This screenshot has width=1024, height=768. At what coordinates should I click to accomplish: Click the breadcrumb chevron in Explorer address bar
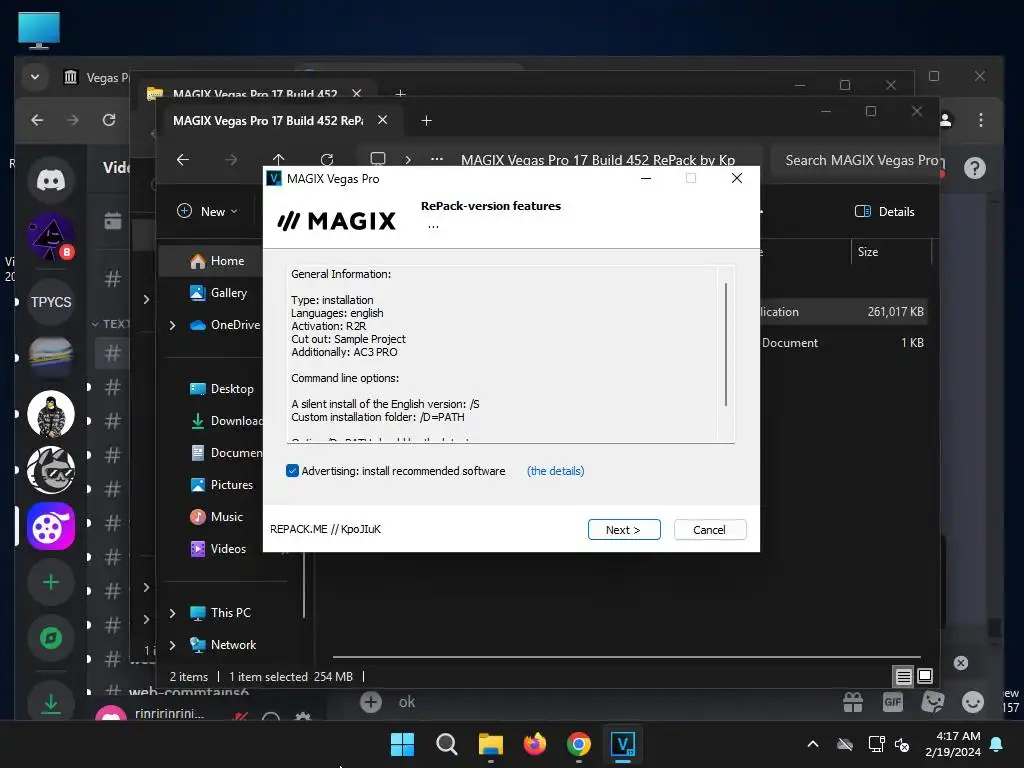click(408, 159)
